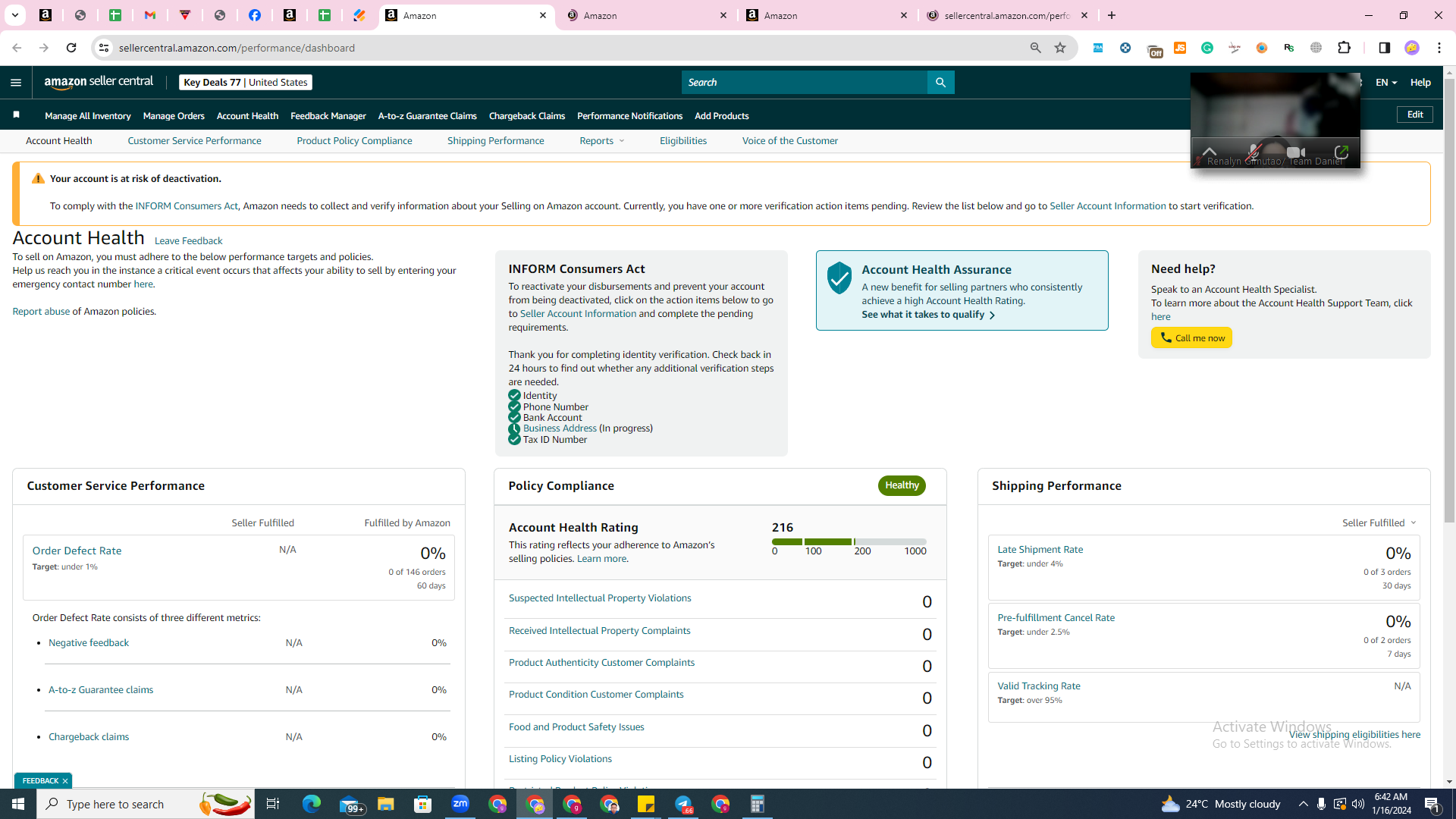1456x819 pixels.
Task: Click the Seller Central search input field
Action: point(804,83)
